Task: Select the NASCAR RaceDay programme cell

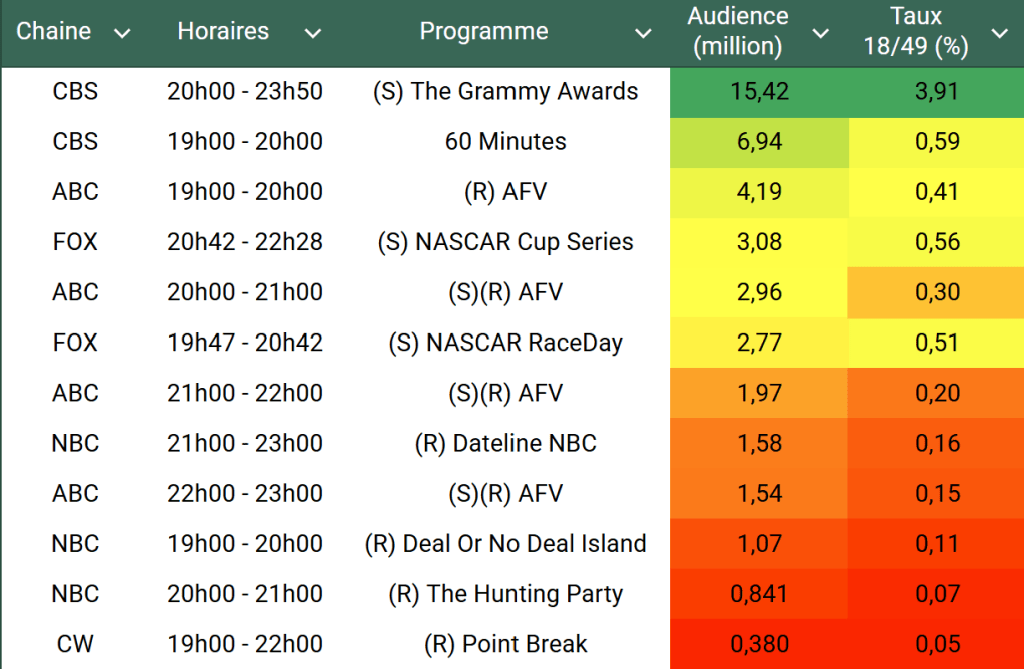Action: click(x=505, y=343)
